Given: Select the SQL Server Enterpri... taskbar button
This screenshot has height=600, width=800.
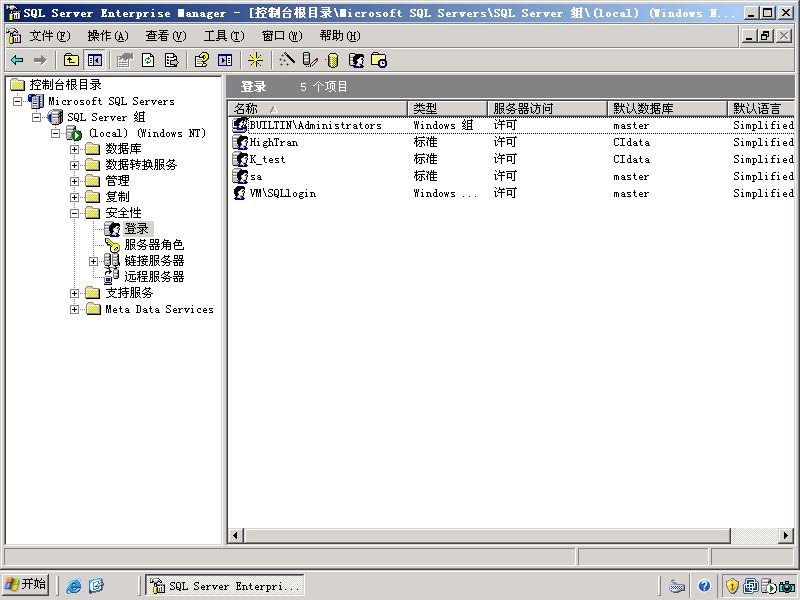Looking at the screenshot, I should (225, 585).
